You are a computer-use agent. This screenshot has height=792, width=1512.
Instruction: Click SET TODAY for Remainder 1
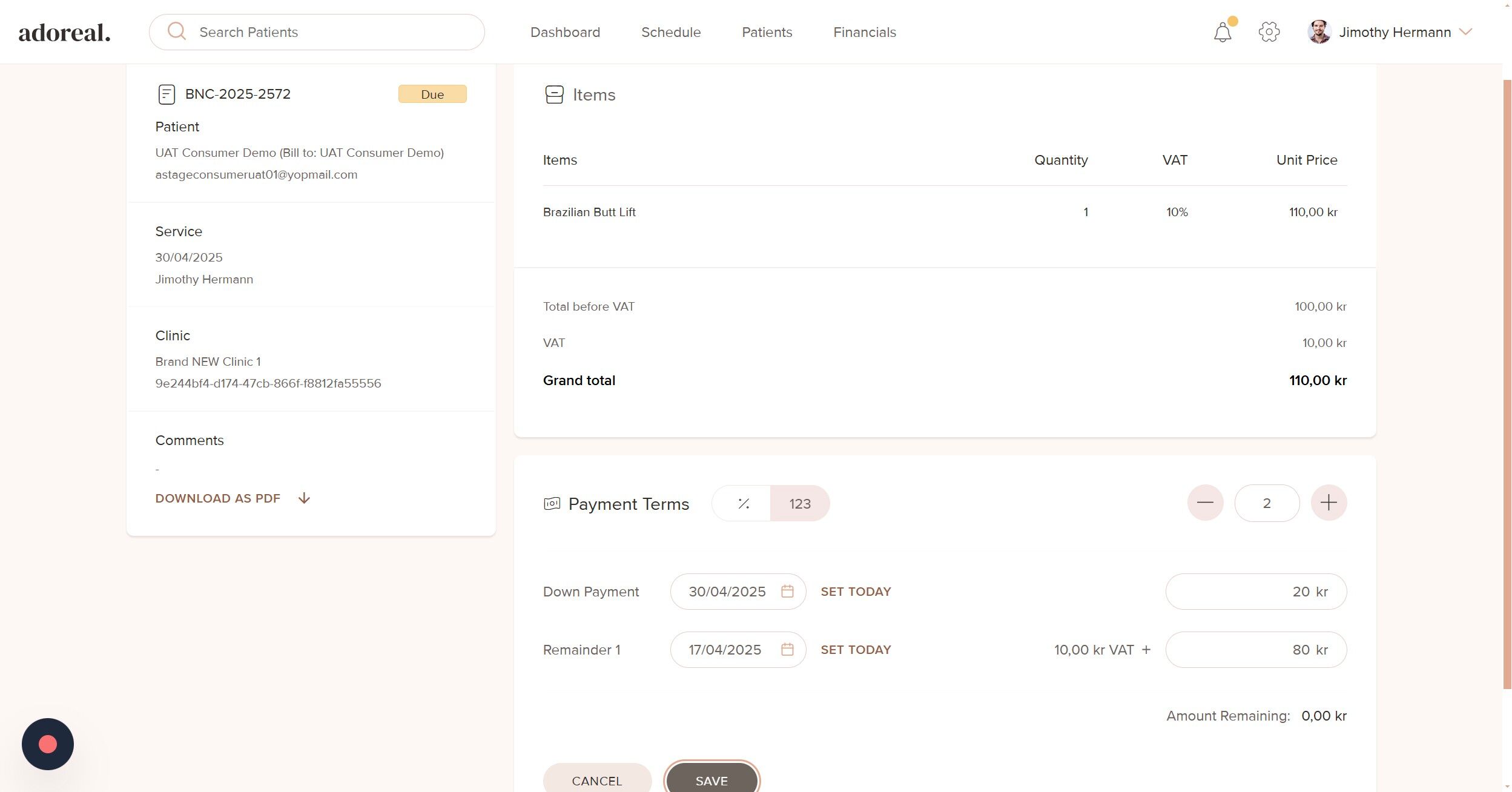pyautogui.click(x=856, y=650)
